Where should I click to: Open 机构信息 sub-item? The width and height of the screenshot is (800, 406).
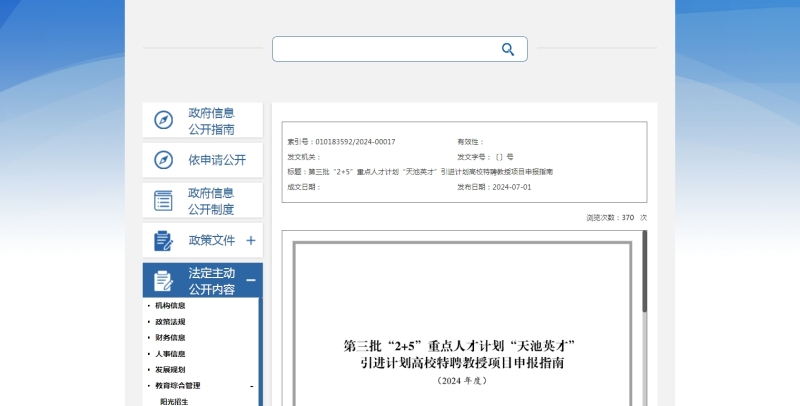click(x=170, y=306)
